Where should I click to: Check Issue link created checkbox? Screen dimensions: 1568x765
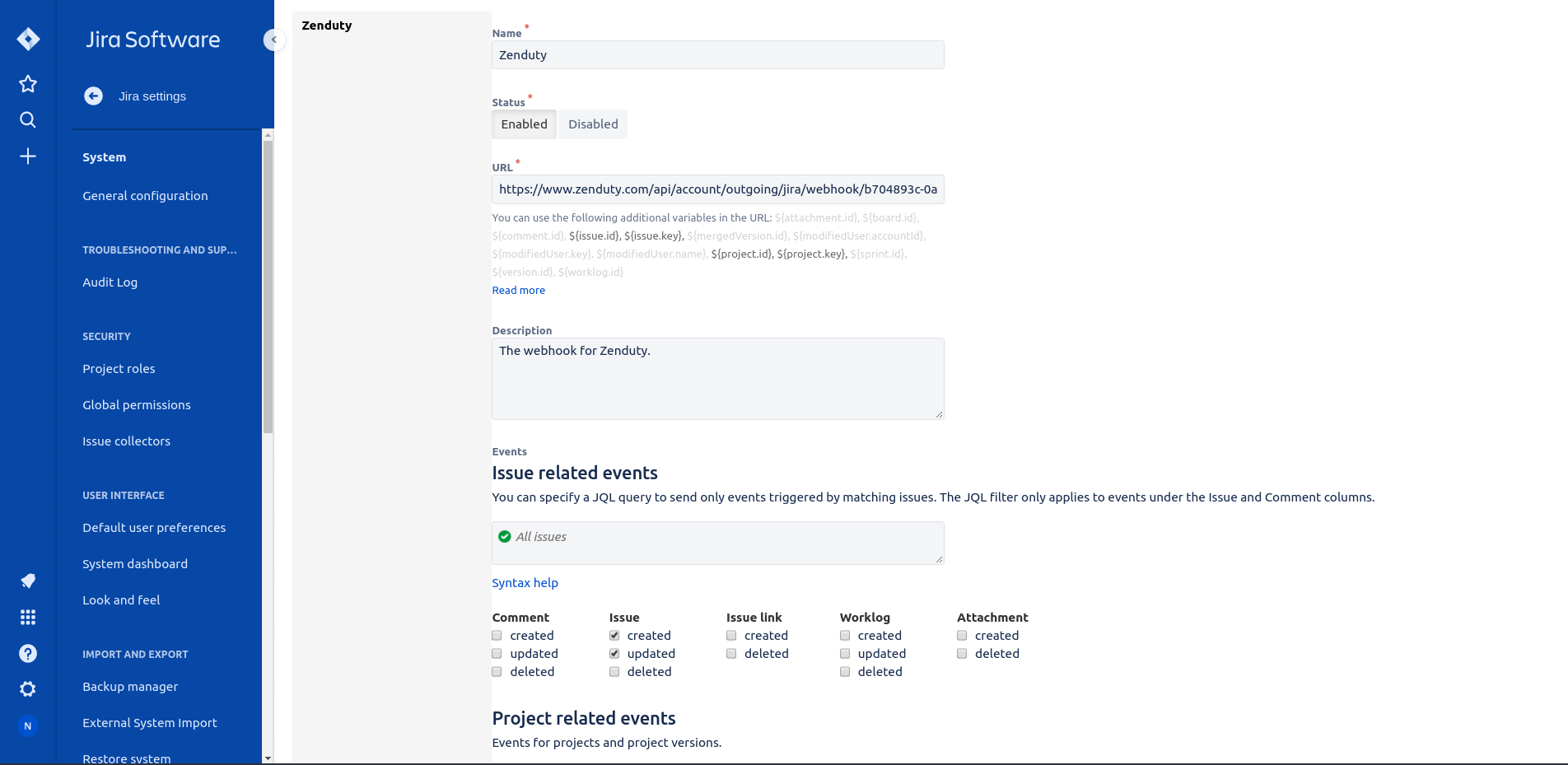[x=731, y=636]
